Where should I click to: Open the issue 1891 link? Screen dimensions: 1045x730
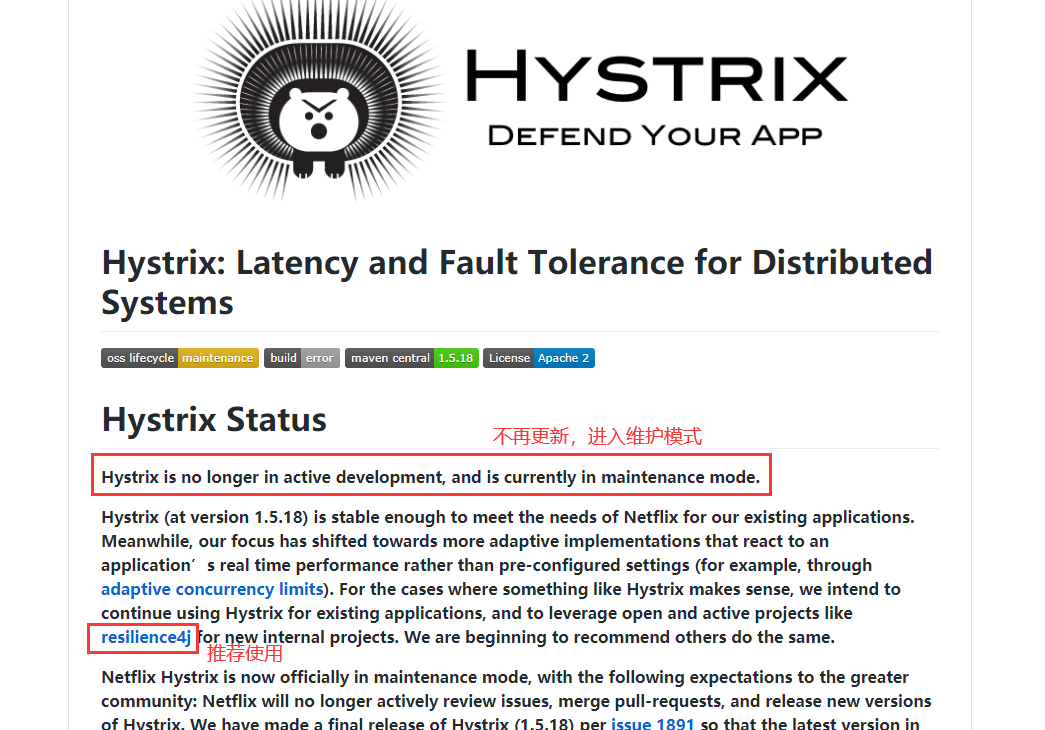pos(652,723)
